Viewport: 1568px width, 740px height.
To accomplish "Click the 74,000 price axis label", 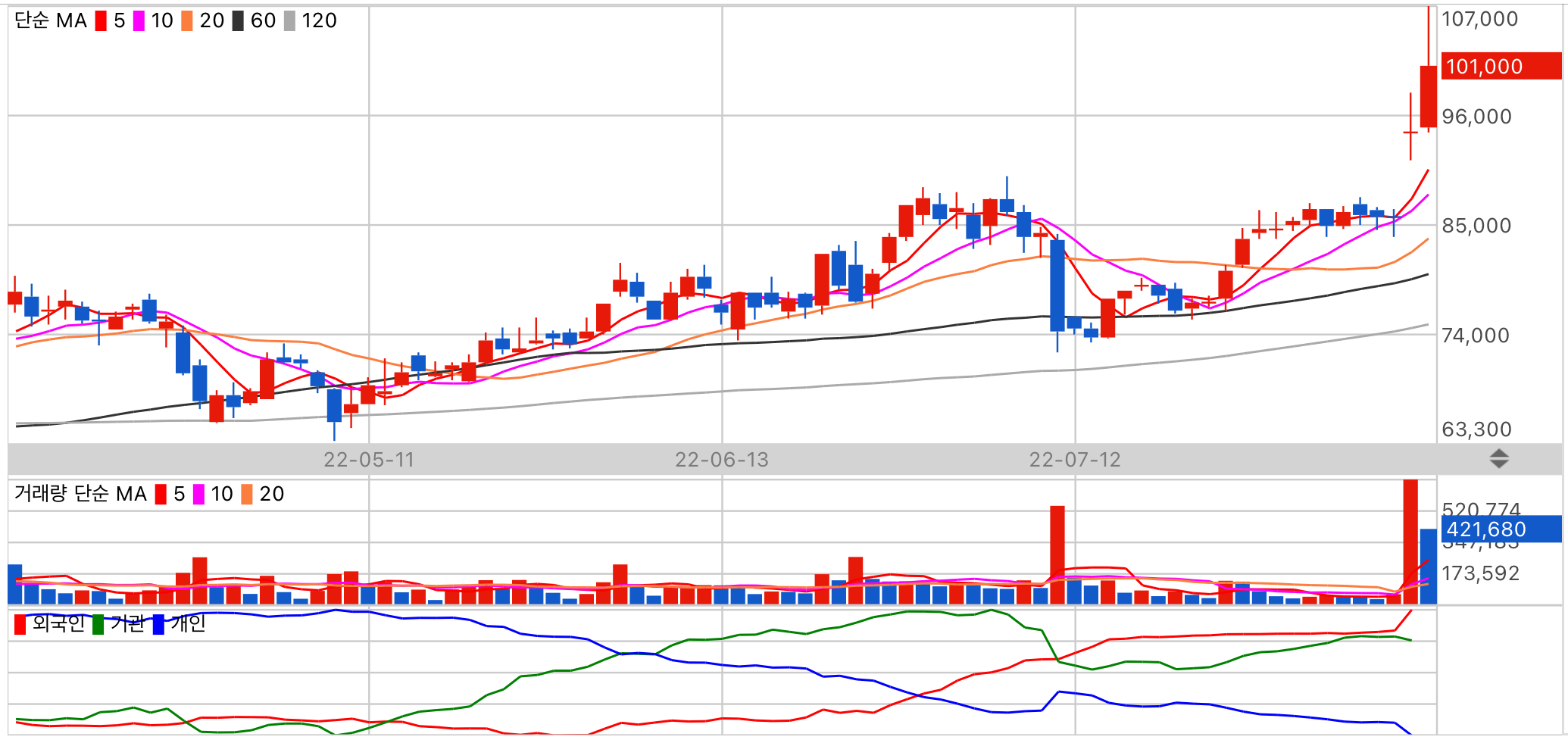I will click(x=1476, y=336).
